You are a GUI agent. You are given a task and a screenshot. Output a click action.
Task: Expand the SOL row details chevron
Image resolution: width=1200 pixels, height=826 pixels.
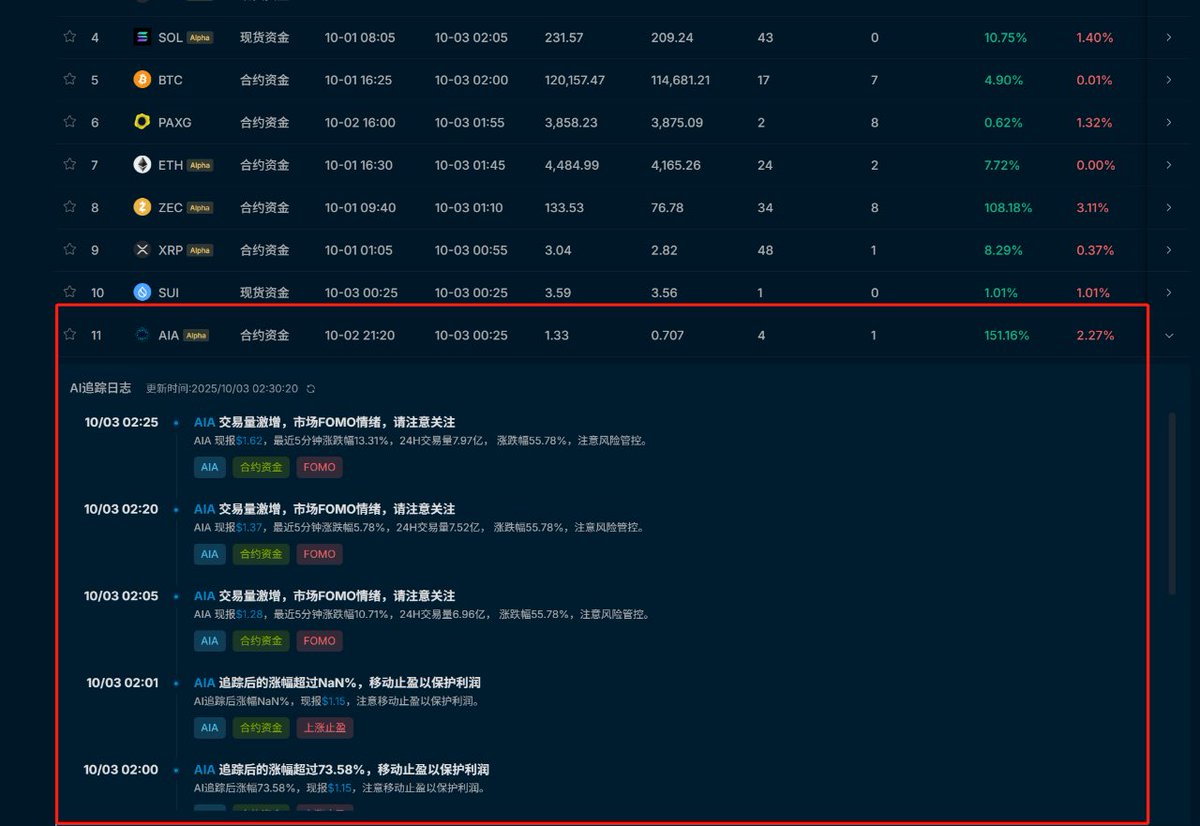pos(1169,37)
